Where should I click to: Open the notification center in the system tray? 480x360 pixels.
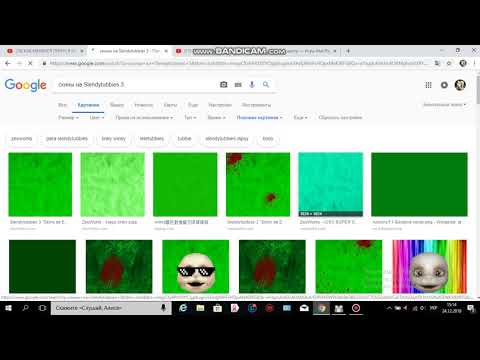[x=471, y=308]
